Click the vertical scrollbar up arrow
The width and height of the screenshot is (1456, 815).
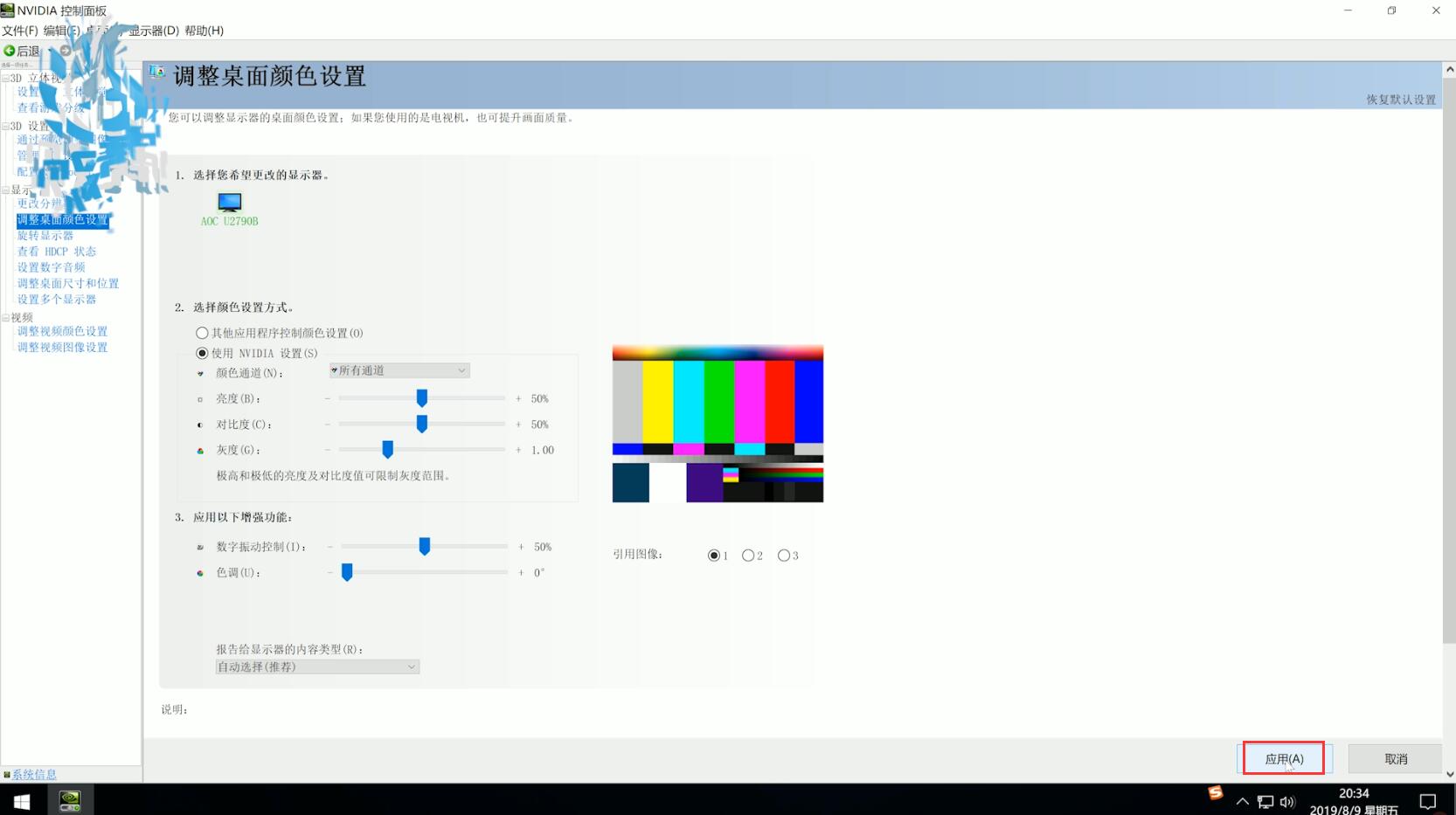[1450, 69]
